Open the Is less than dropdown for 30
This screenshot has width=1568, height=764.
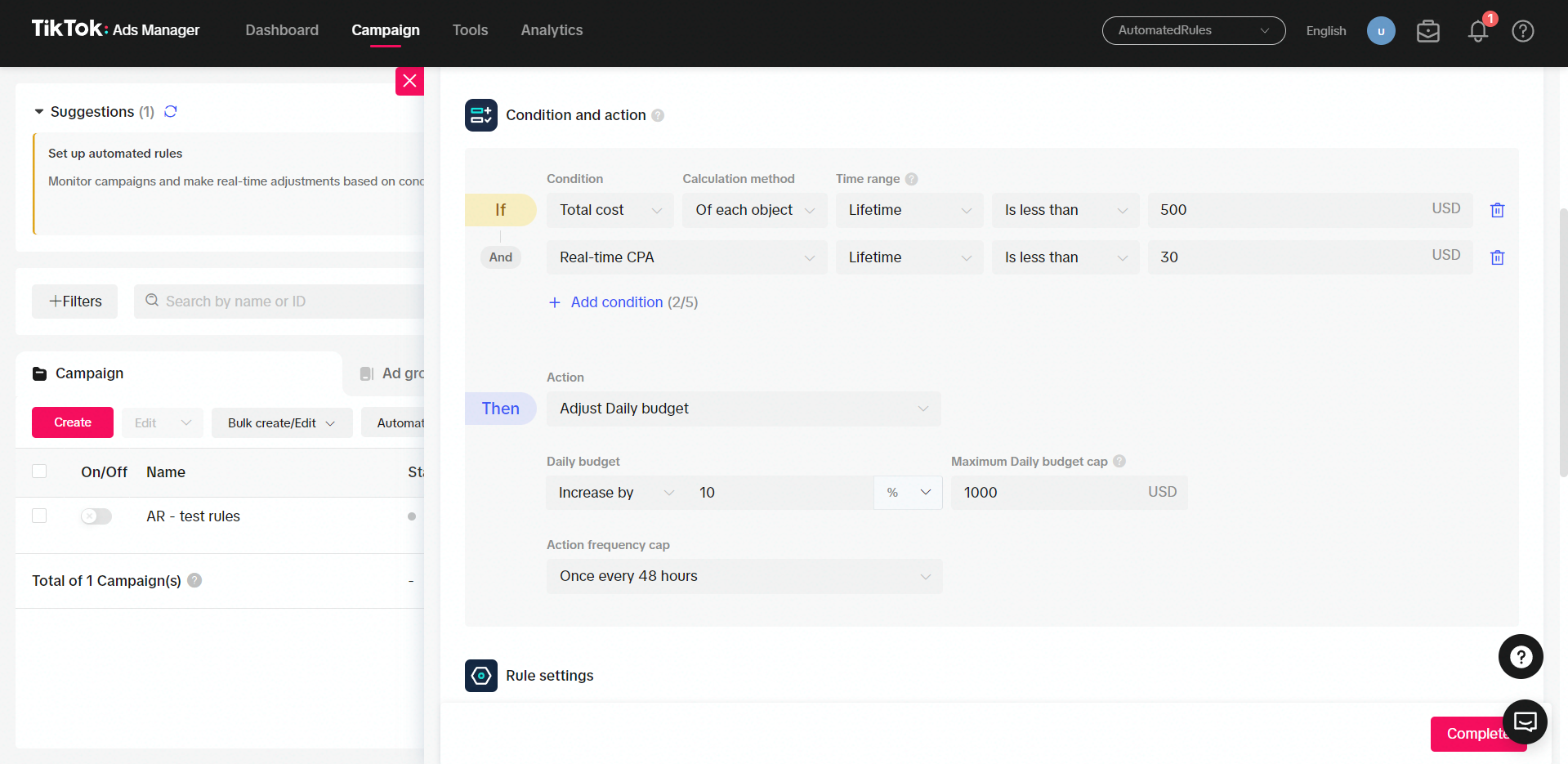1065,257
